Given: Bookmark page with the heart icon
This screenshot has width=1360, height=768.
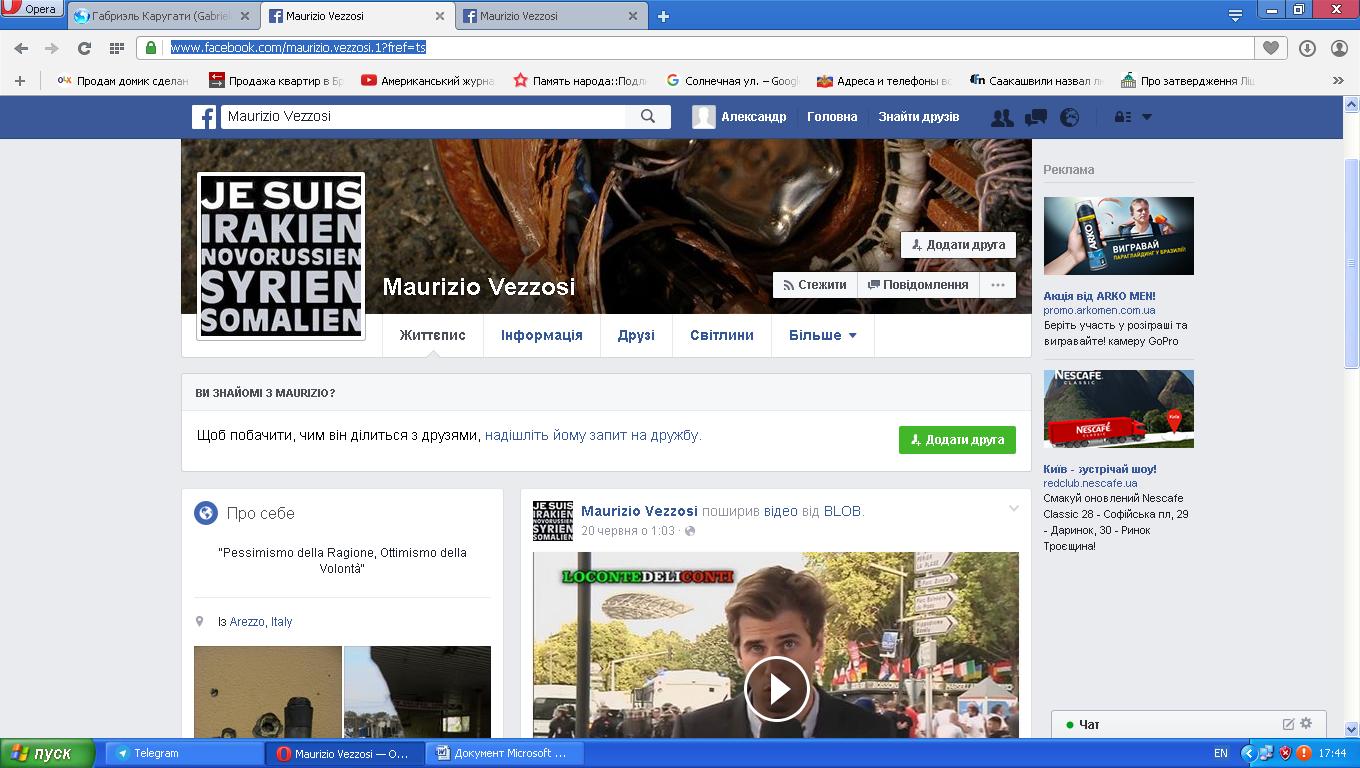Looking at the screenshot, I should click(1270, 48).
